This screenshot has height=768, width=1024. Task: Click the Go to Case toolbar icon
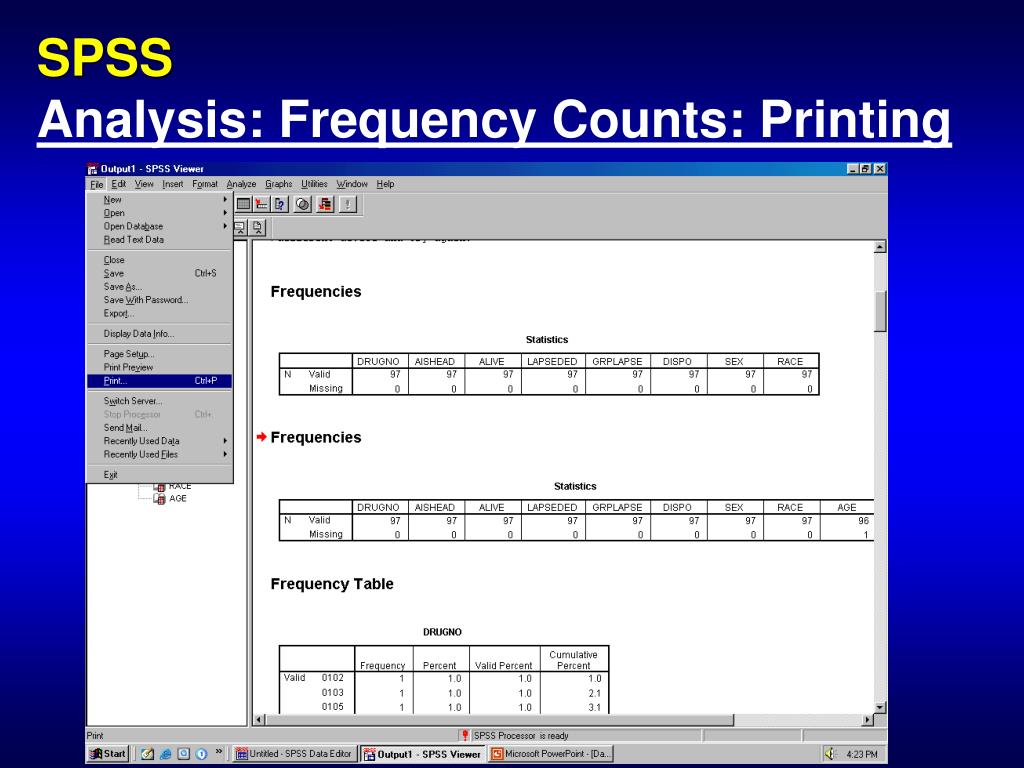pyautogui.click(x=262, y=204)
